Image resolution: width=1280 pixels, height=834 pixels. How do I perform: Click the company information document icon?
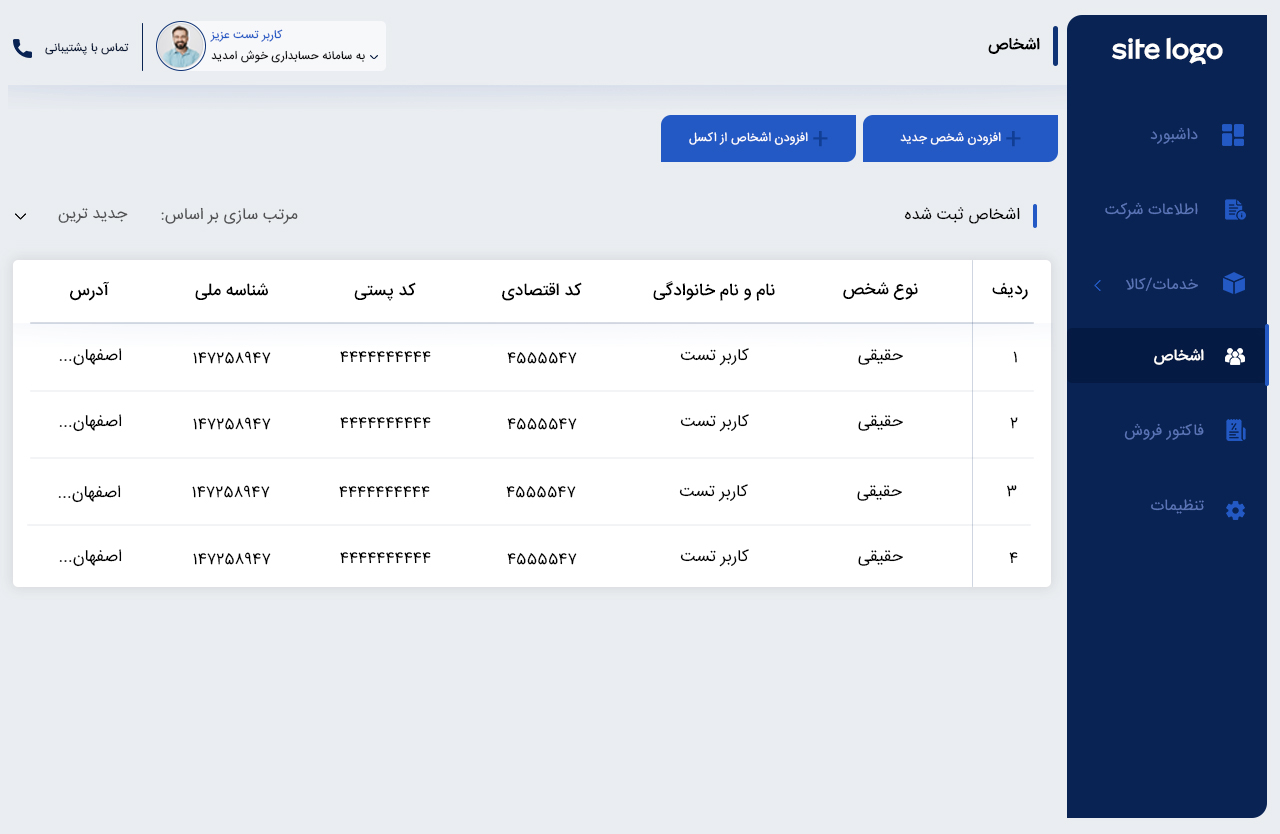[x=1234, y=209]
